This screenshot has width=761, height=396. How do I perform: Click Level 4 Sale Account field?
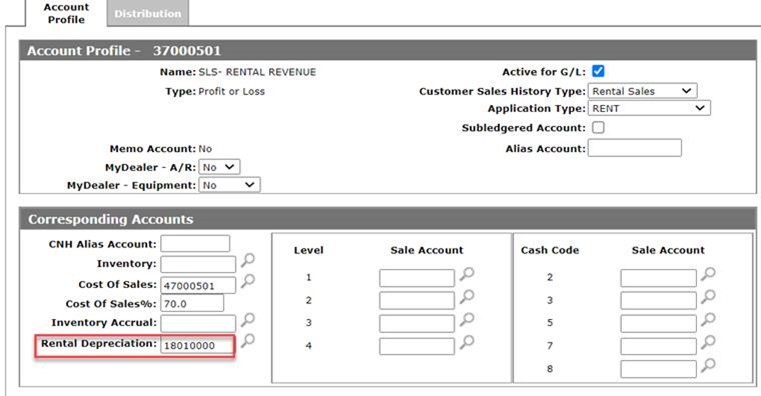[x=417, y=346]
